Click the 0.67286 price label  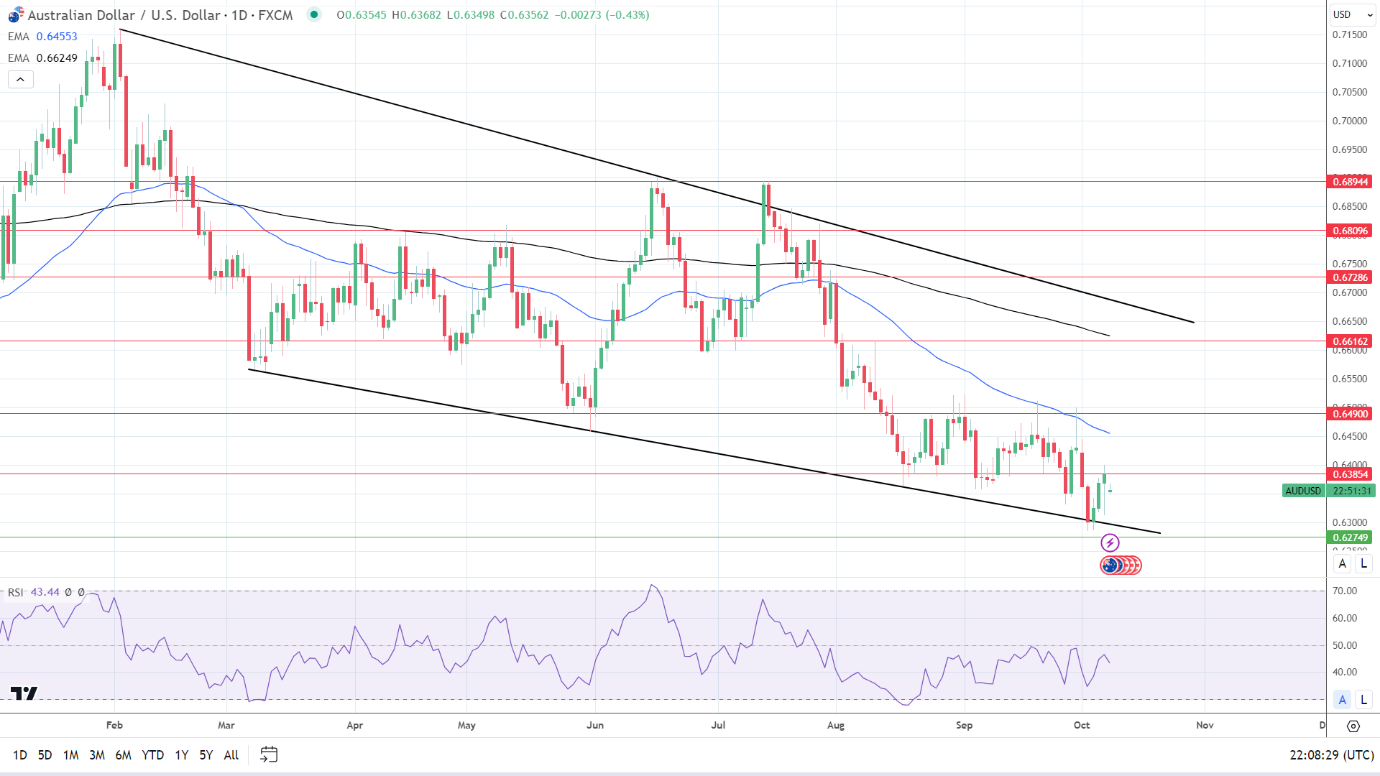[1350, 277]
